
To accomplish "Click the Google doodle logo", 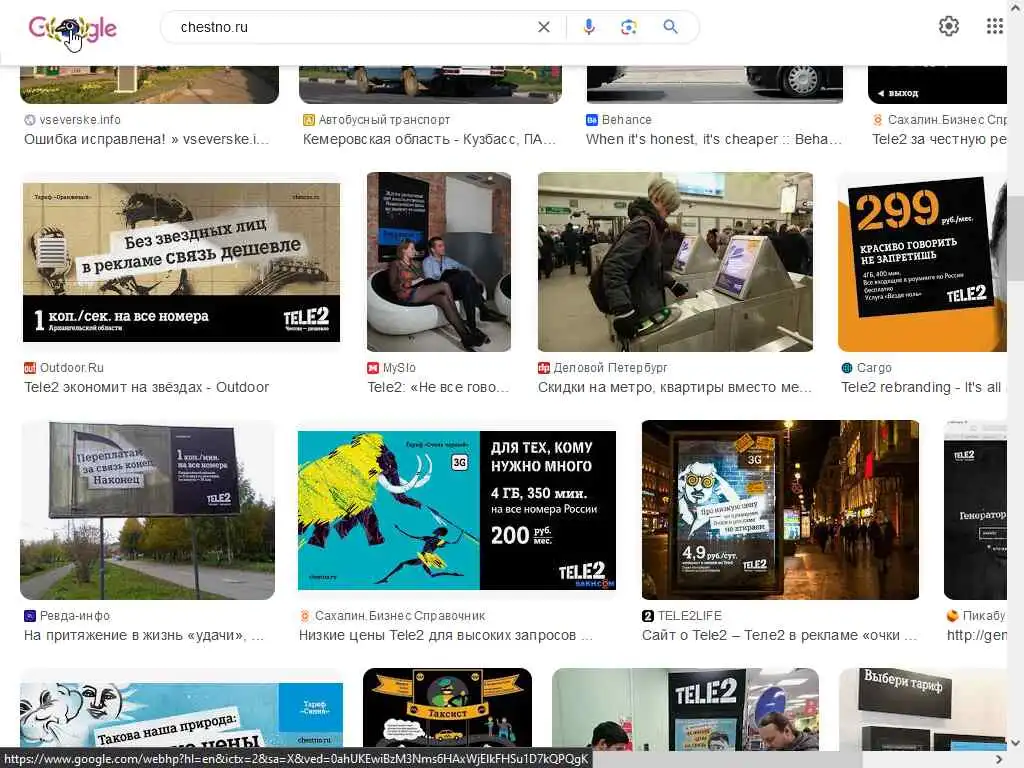I will point(72,29).
